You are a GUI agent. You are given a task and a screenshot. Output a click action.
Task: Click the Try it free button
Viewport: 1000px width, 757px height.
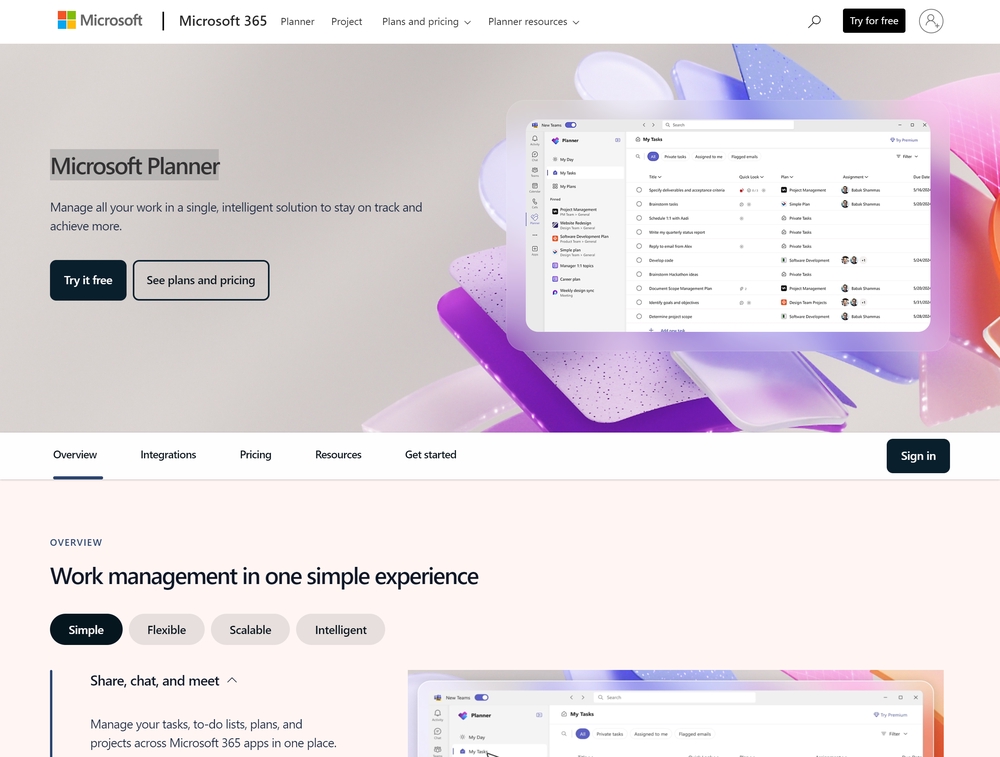(x=88, y=281)
